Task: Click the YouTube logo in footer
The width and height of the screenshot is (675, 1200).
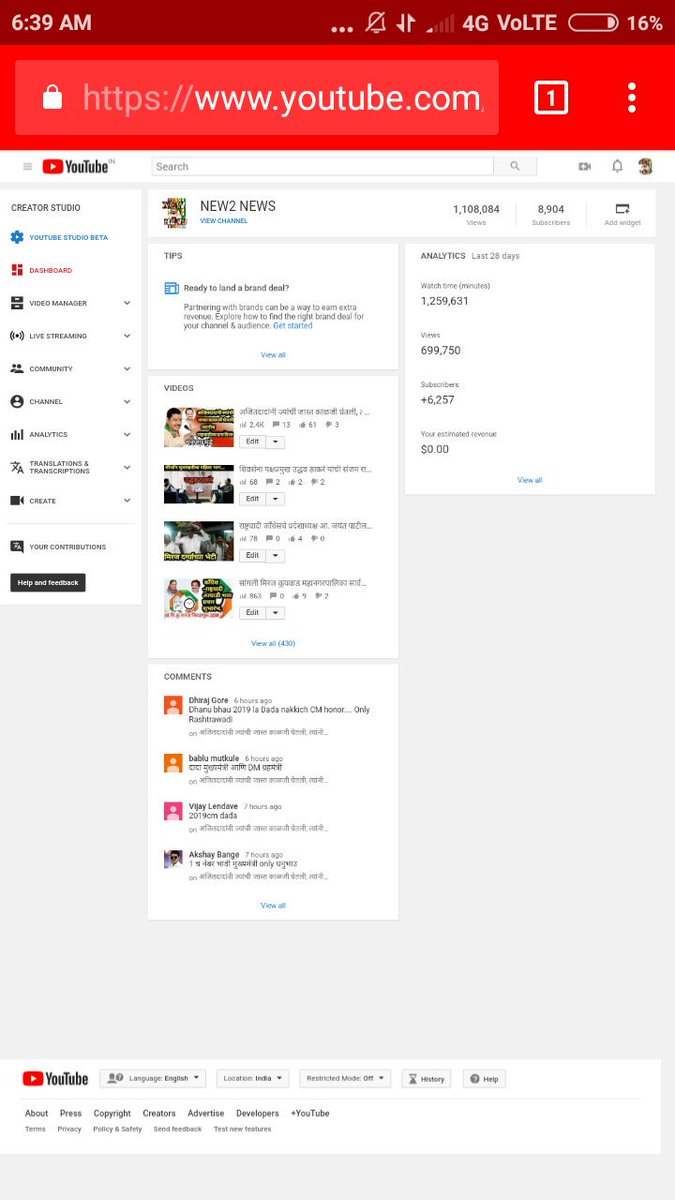Action: [x=55, y=1079]
